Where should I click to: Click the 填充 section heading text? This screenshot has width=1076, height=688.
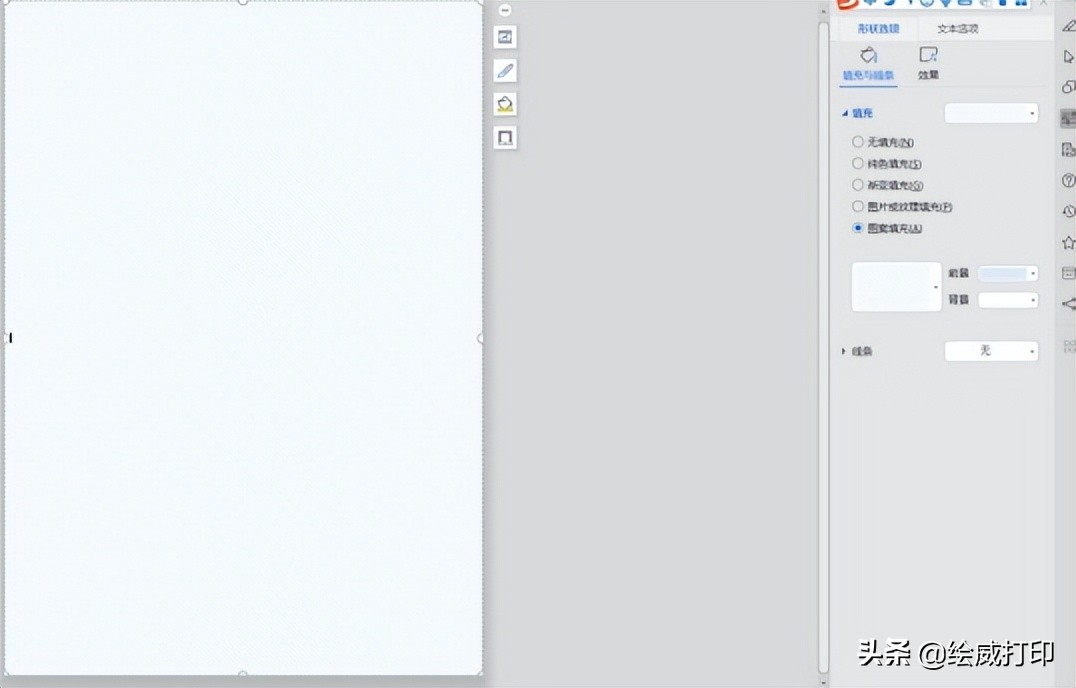click(863, 113)
